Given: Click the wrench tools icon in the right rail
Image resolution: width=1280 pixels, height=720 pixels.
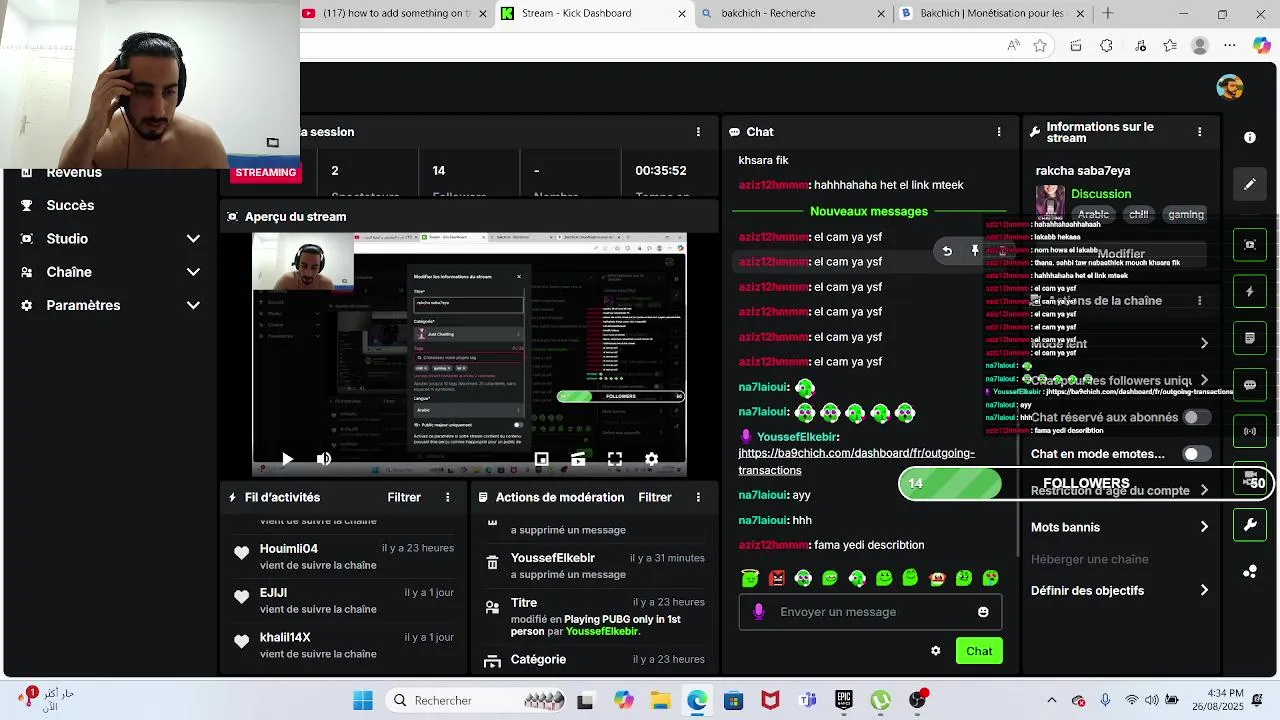Looking at the screenshot, I should (x=1250, y=524).
